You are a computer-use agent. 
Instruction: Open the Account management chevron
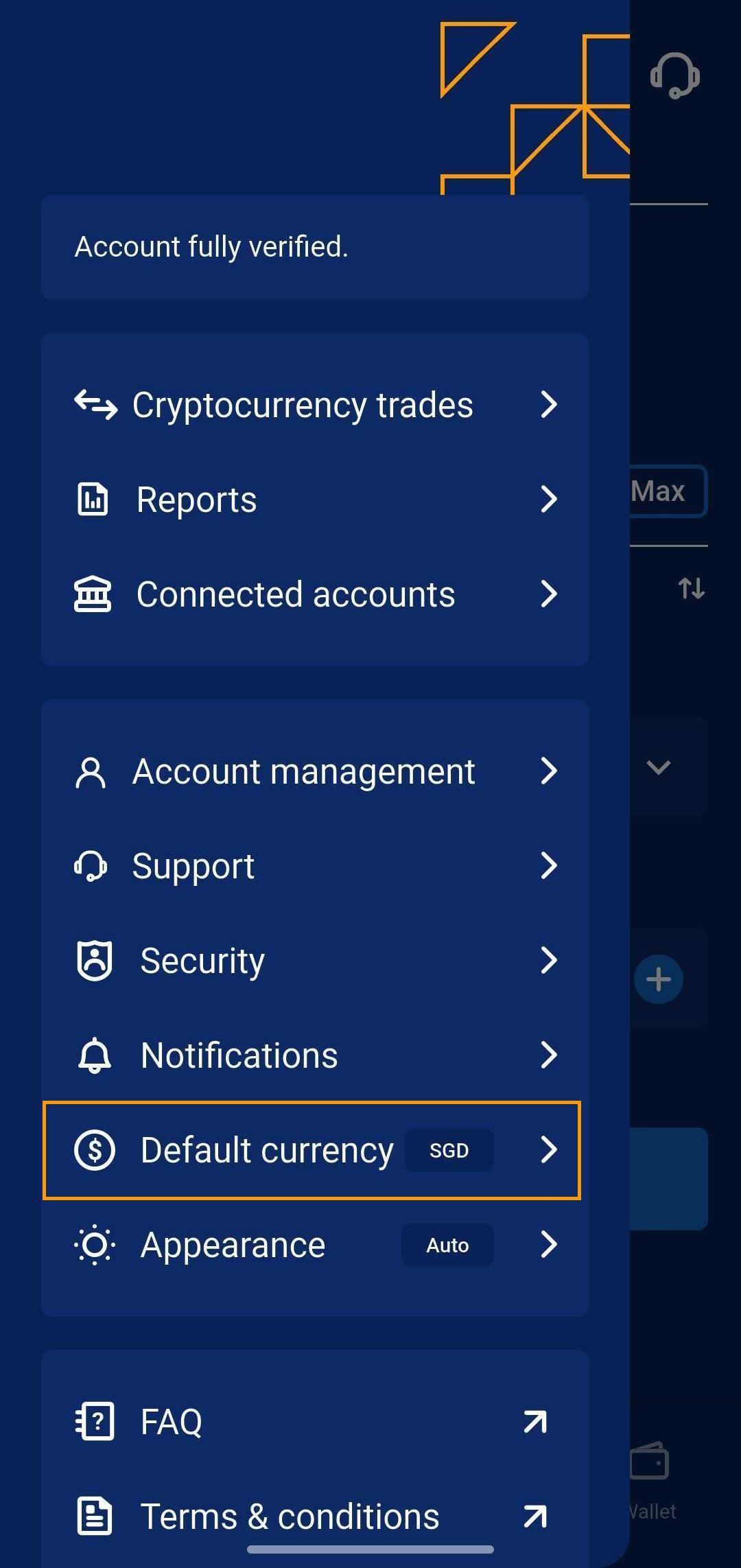[x=548, y=771]
